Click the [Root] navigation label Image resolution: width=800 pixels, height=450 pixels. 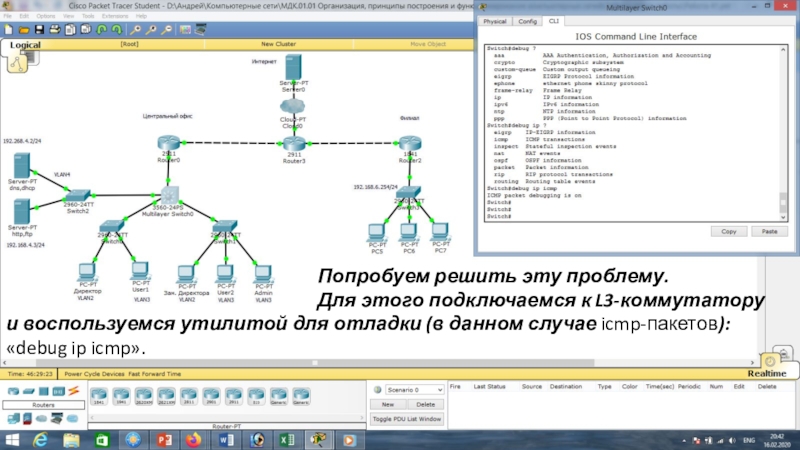tap(129, 44)
